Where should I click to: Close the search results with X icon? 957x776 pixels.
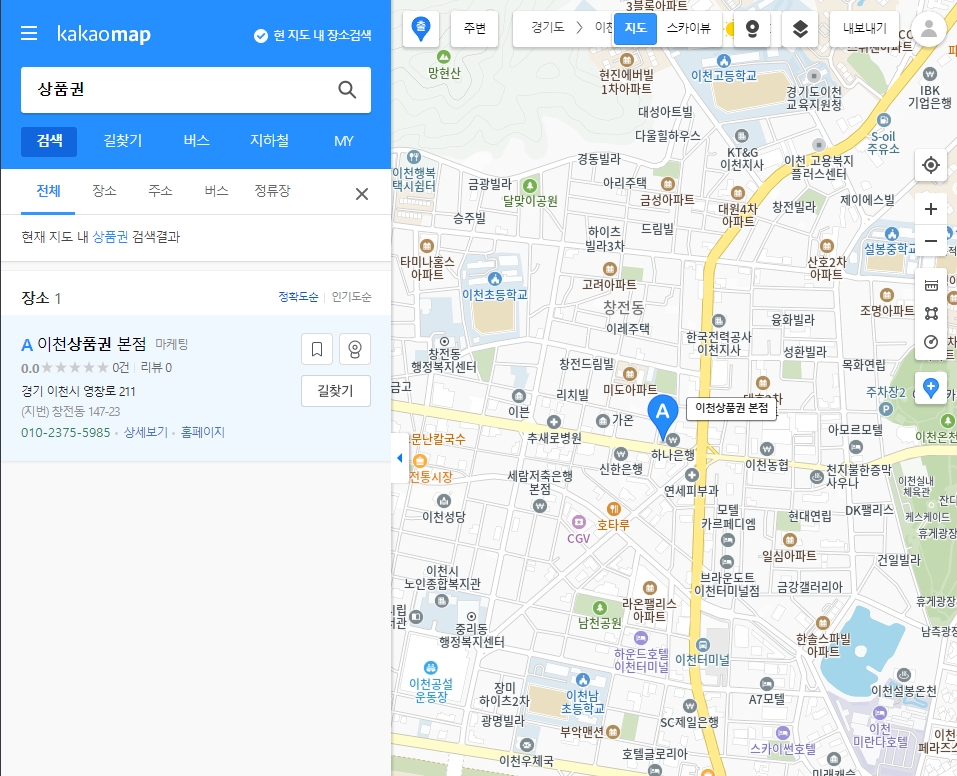(362, 194)
